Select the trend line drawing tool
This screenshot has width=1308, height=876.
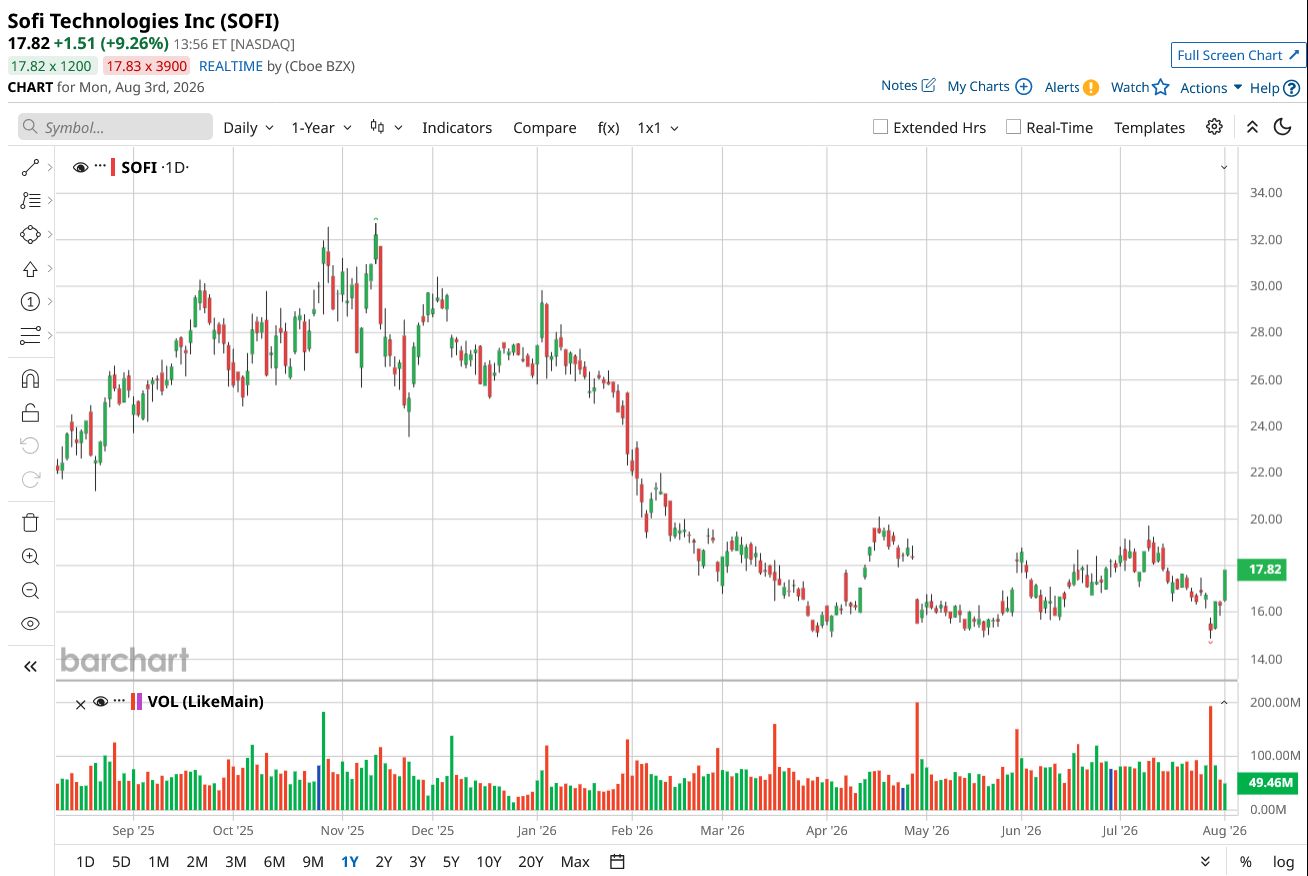pyautogui.click(x=30, y=167)
